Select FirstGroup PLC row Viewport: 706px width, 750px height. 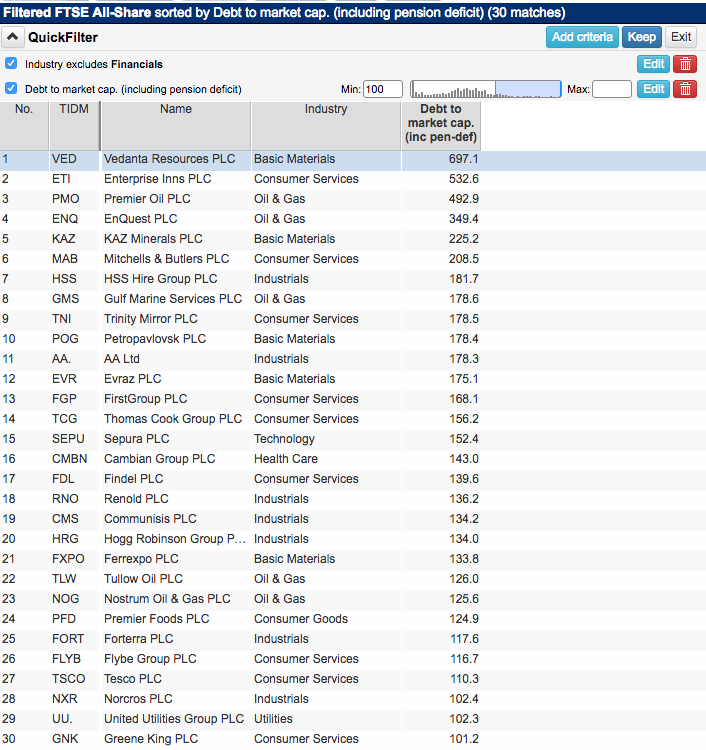pyautogui.click(x=353, y=399)
